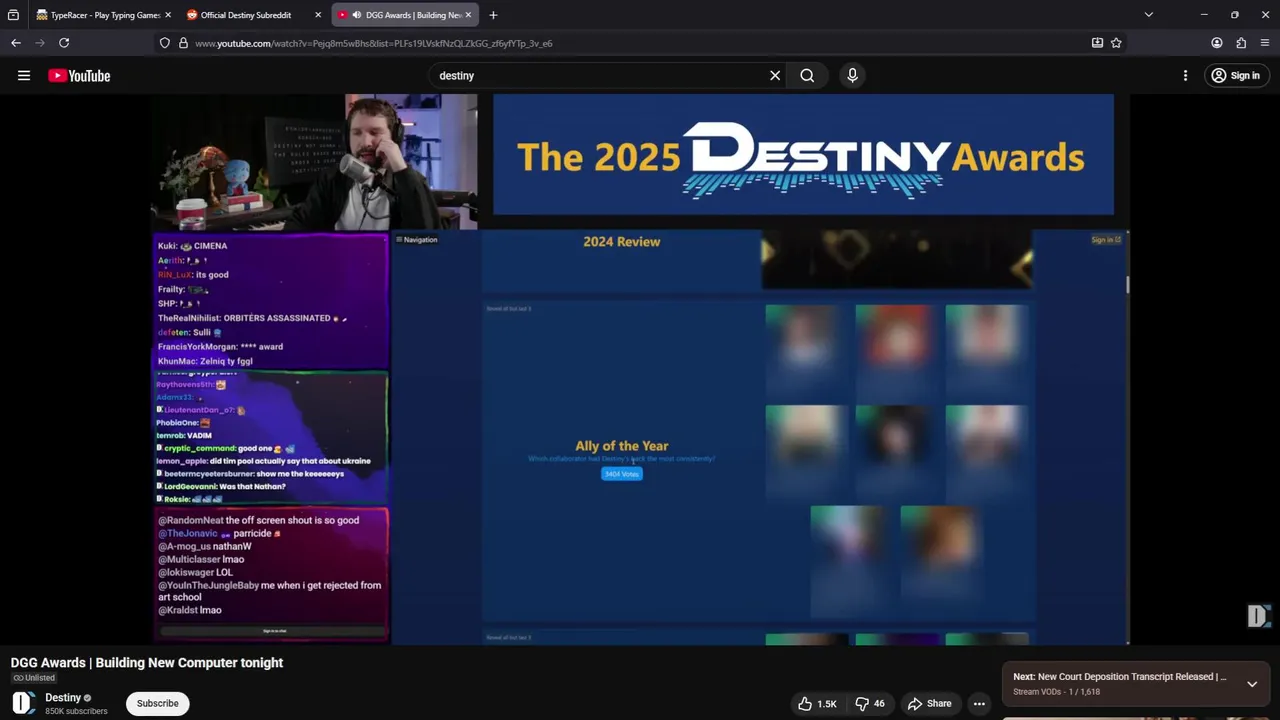1280x720 pixels.
Task: Open browser application menu
Action: 1265,43
